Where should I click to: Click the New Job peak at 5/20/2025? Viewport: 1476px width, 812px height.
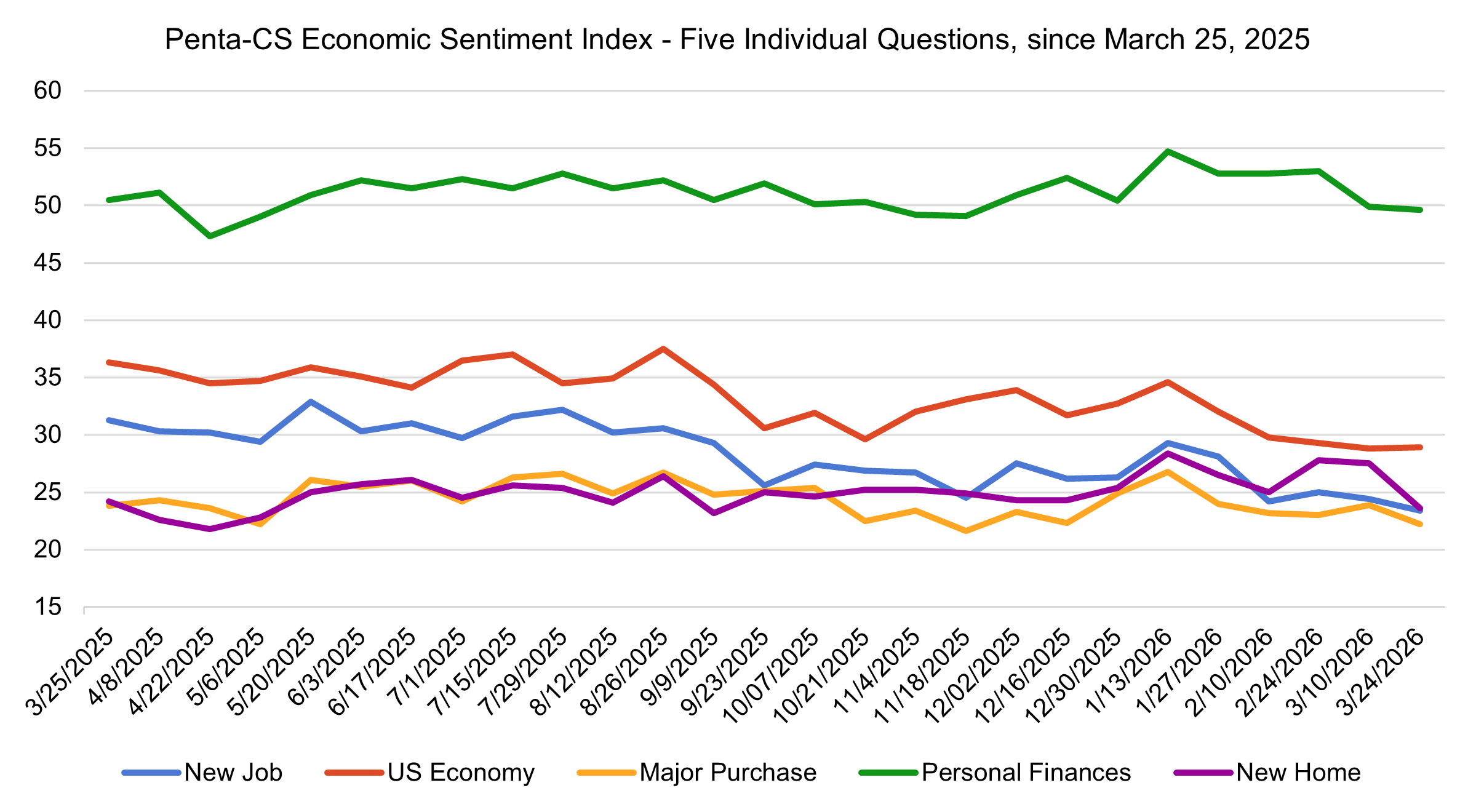pos(311,402)
